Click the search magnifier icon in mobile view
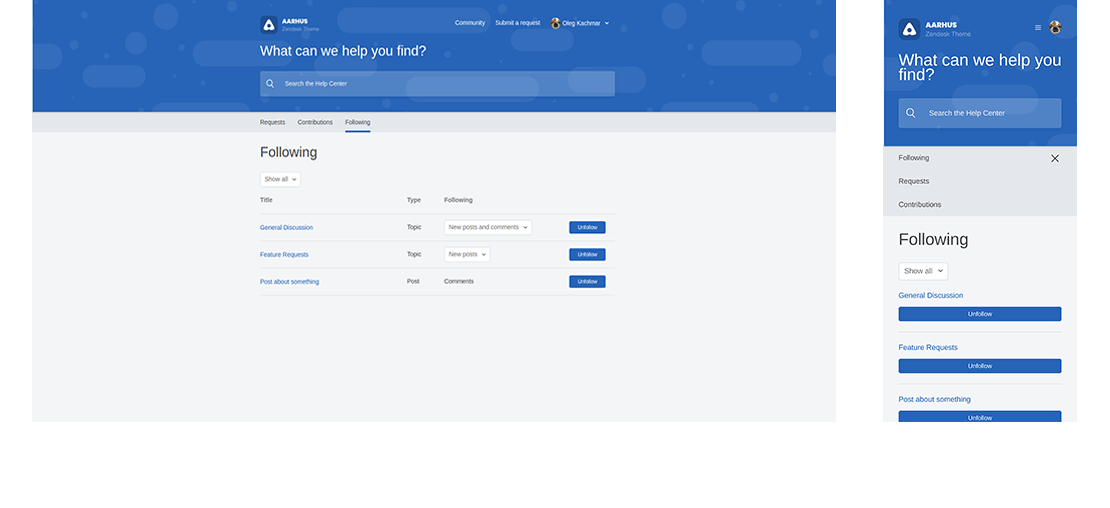 pos(910,113)
